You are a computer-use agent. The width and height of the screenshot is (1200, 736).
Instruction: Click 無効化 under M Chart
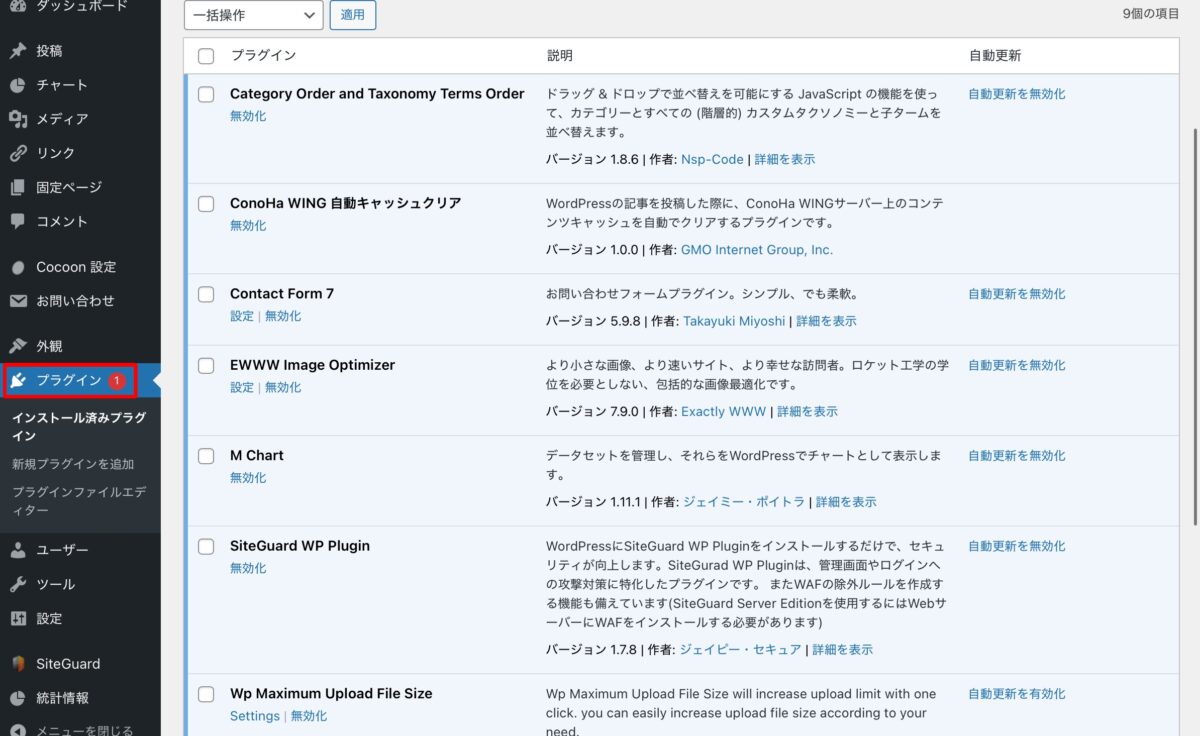[248, 478]
